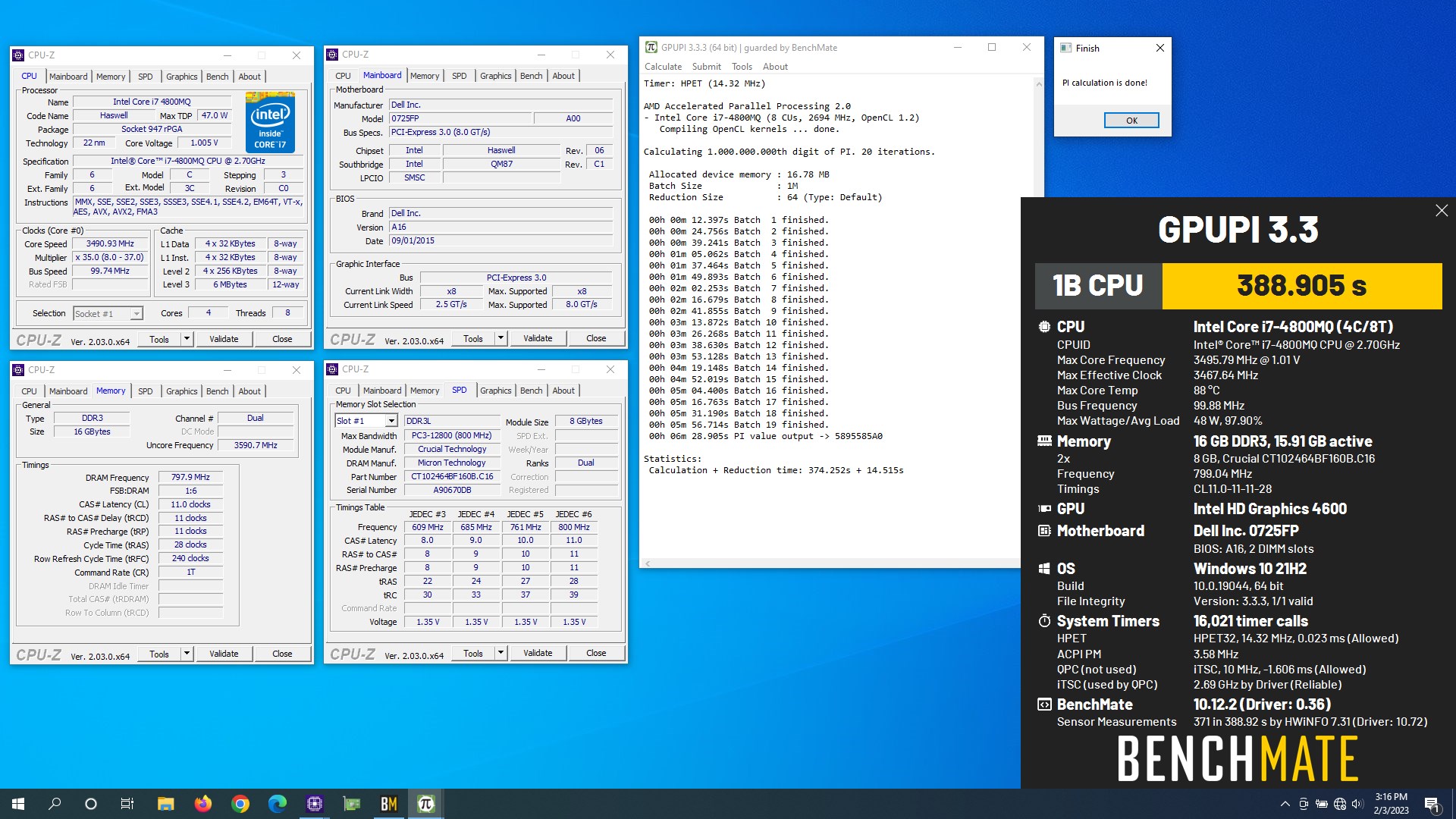Open the Submit menu in GPUPI
This screenshot has width=1456, height=819.
pyautogui.click(x=706, y=67)
